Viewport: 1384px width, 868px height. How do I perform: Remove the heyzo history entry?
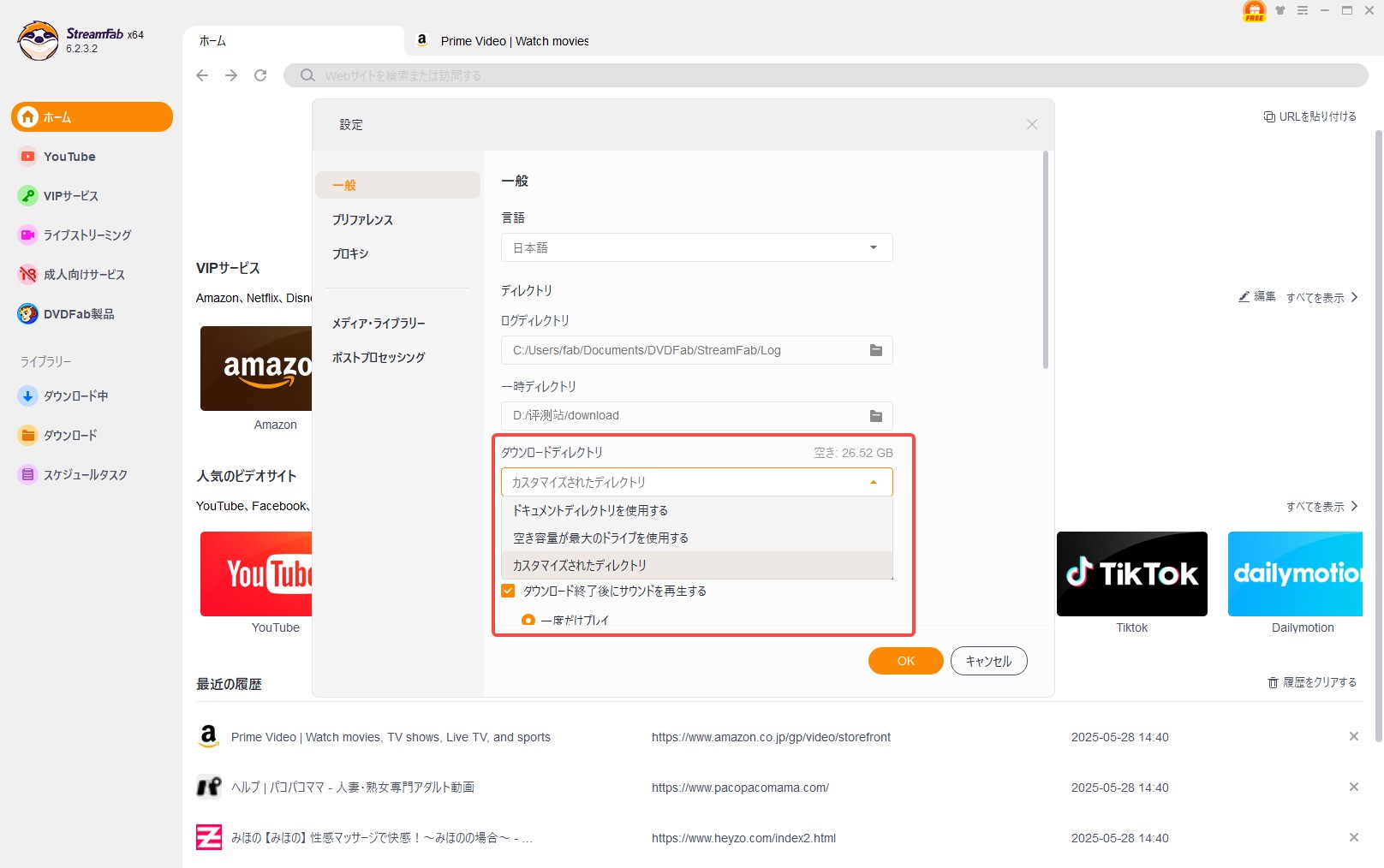coord(1354,837)
